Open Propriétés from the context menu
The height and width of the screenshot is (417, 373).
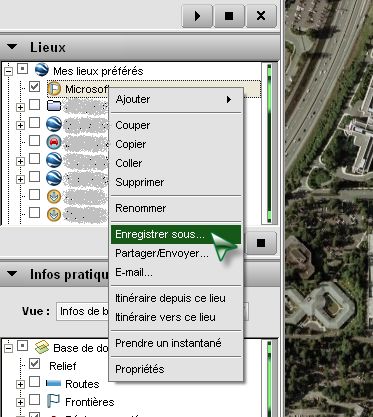pos(176,369)
